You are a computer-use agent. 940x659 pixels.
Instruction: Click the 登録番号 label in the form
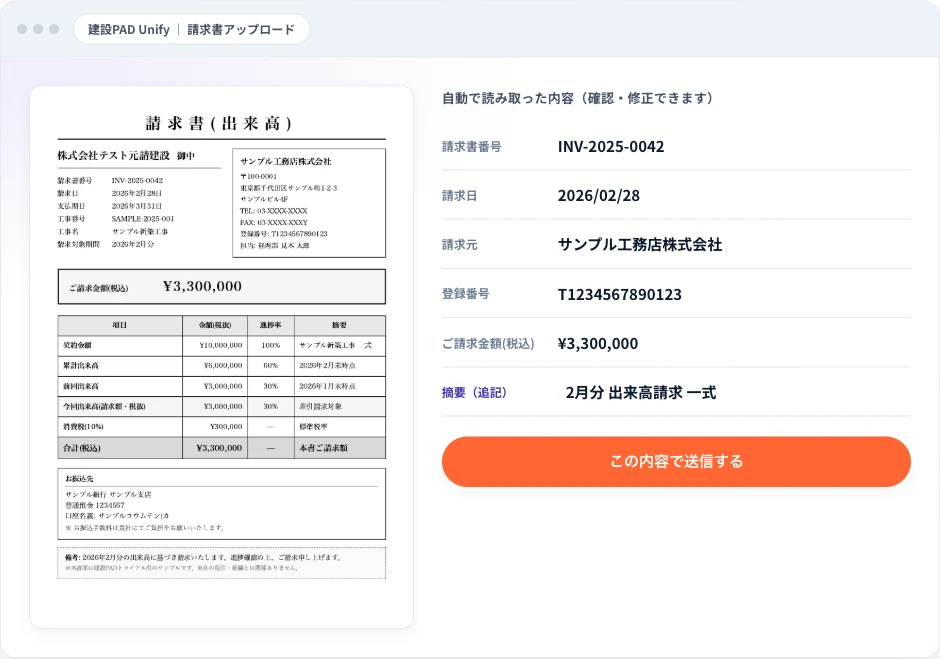click(465, 294)
